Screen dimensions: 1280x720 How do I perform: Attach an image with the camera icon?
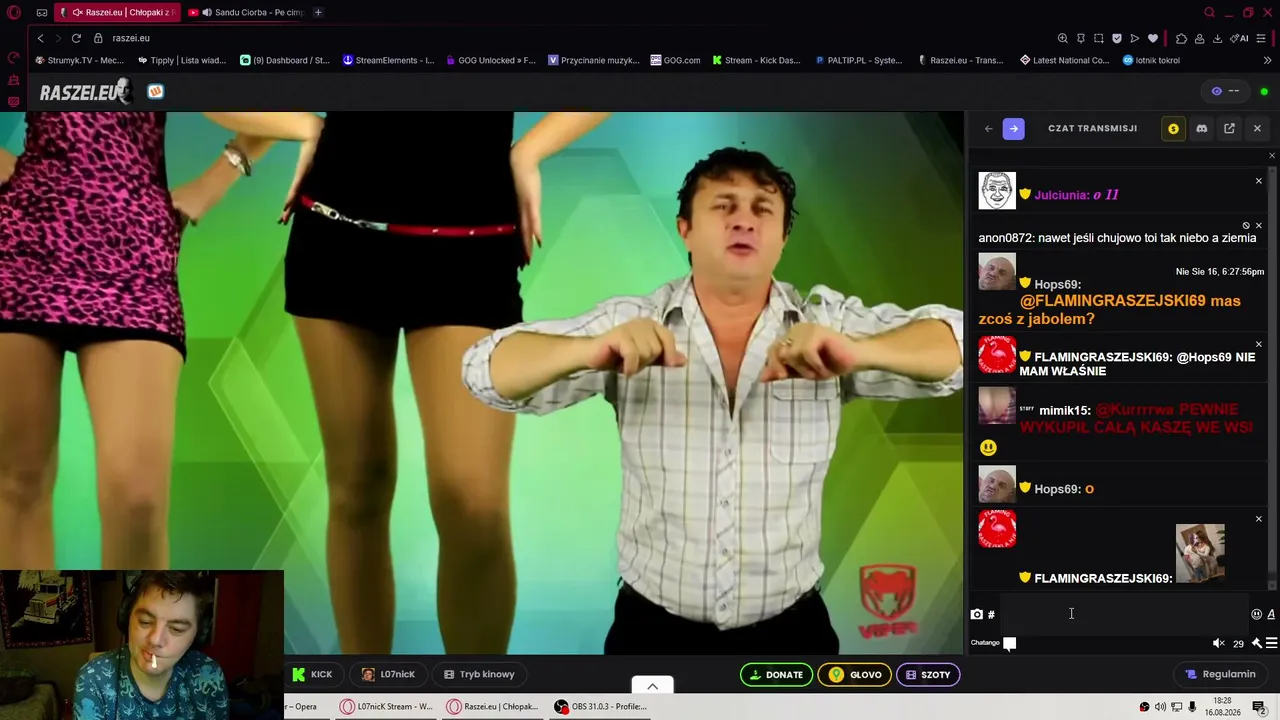(976, 614)
